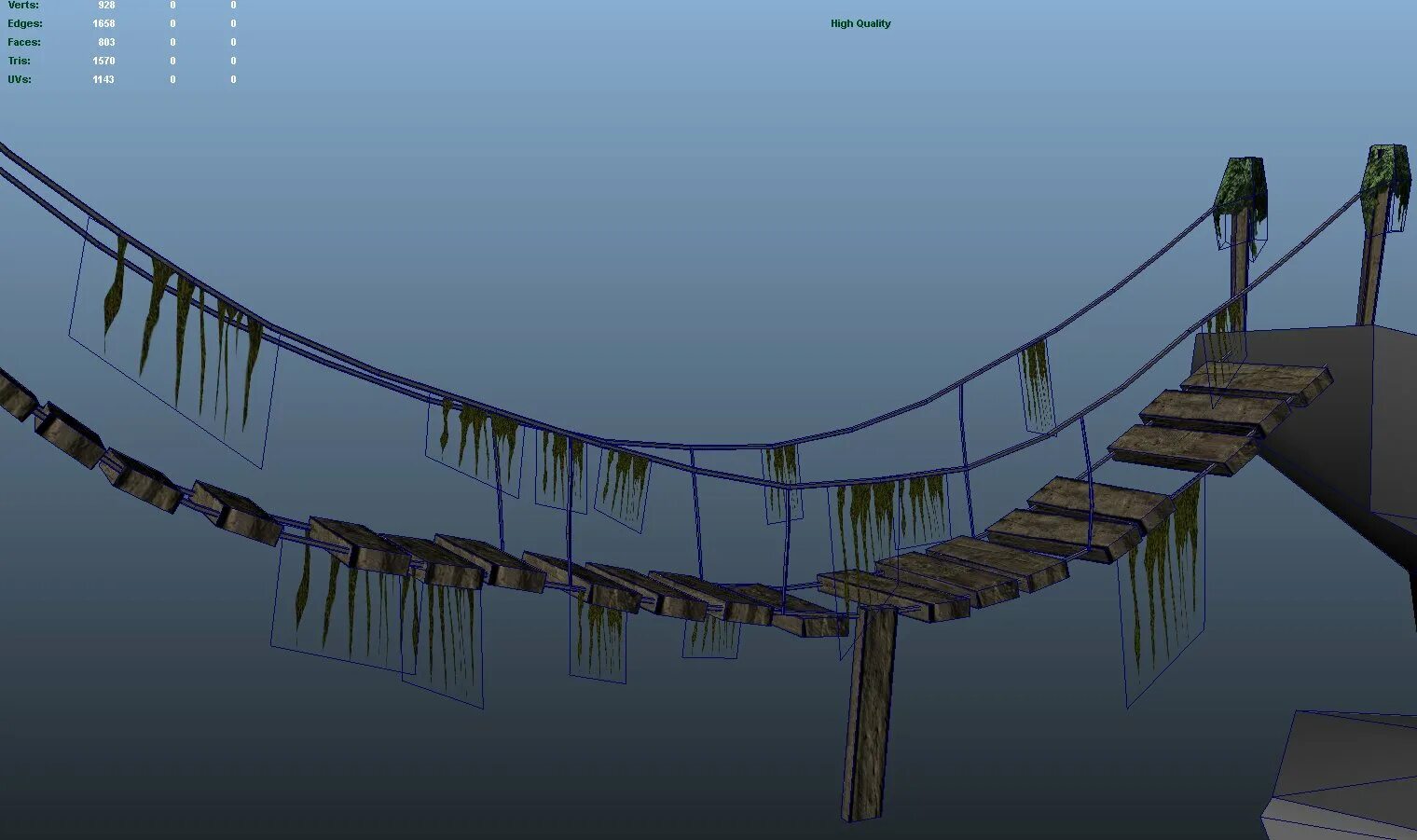Click the Verts: label in HUD

(x=23, y=5)
